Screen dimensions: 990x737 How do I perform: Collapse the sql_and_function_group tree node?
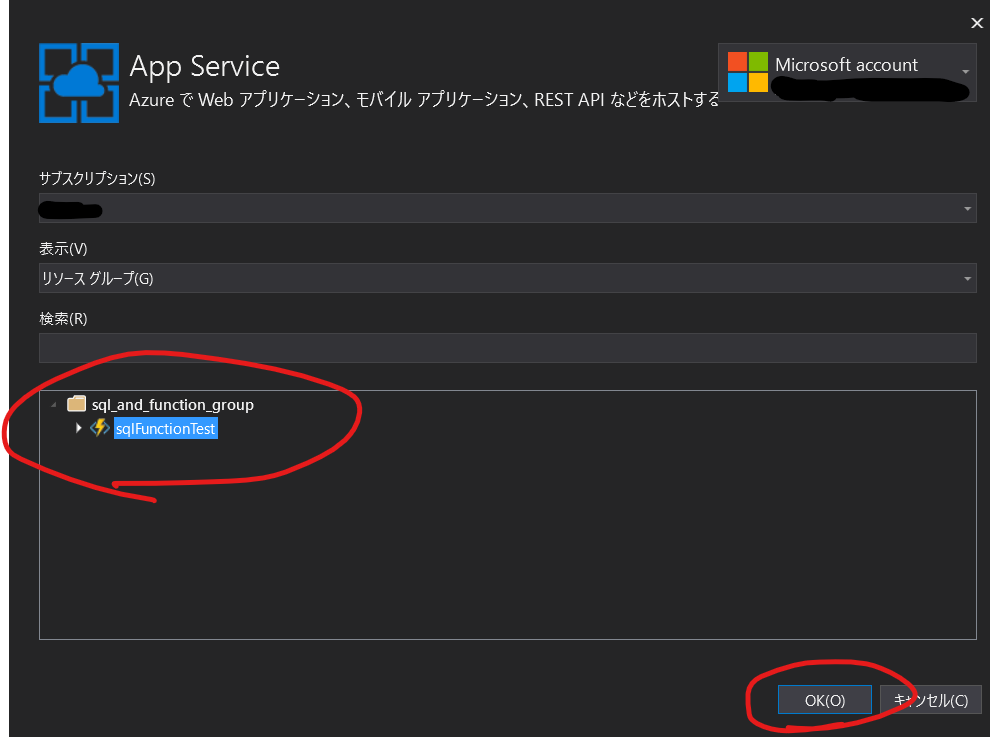click(53, 405)
